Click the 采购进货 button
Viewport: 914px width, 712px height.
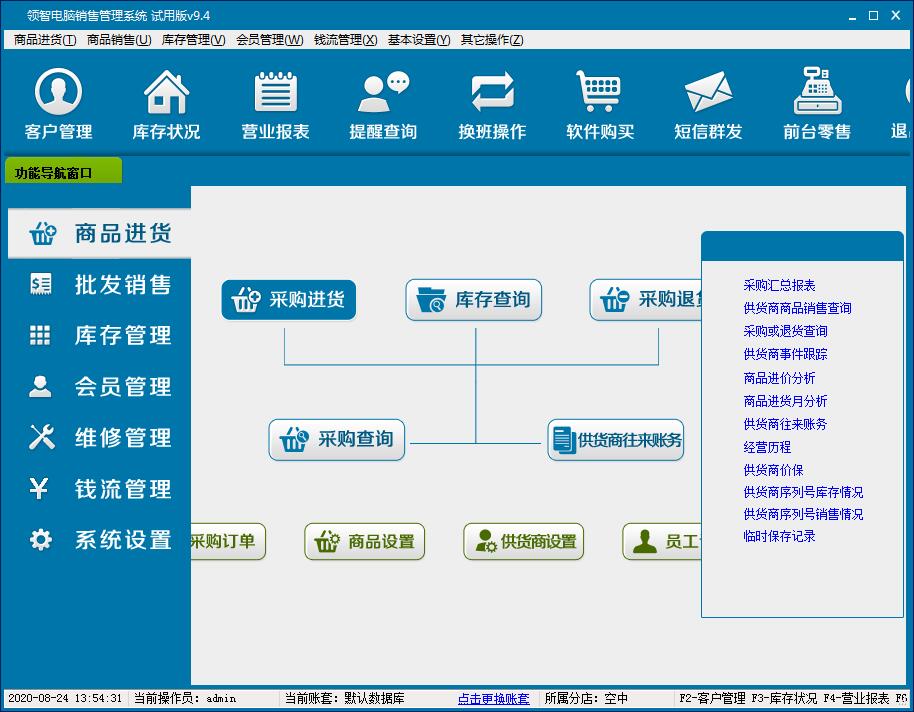coord(289,300)
